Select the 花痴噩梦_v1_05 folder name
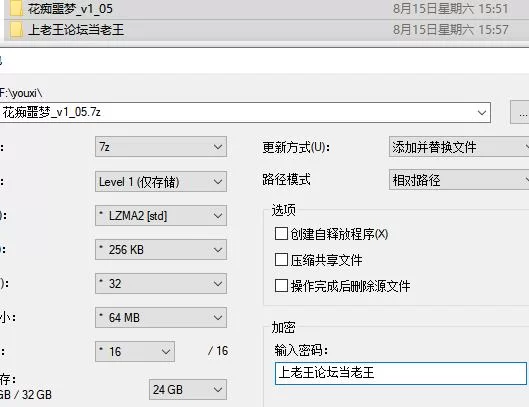This screenshot has height=407, width=529. [70, 9]
